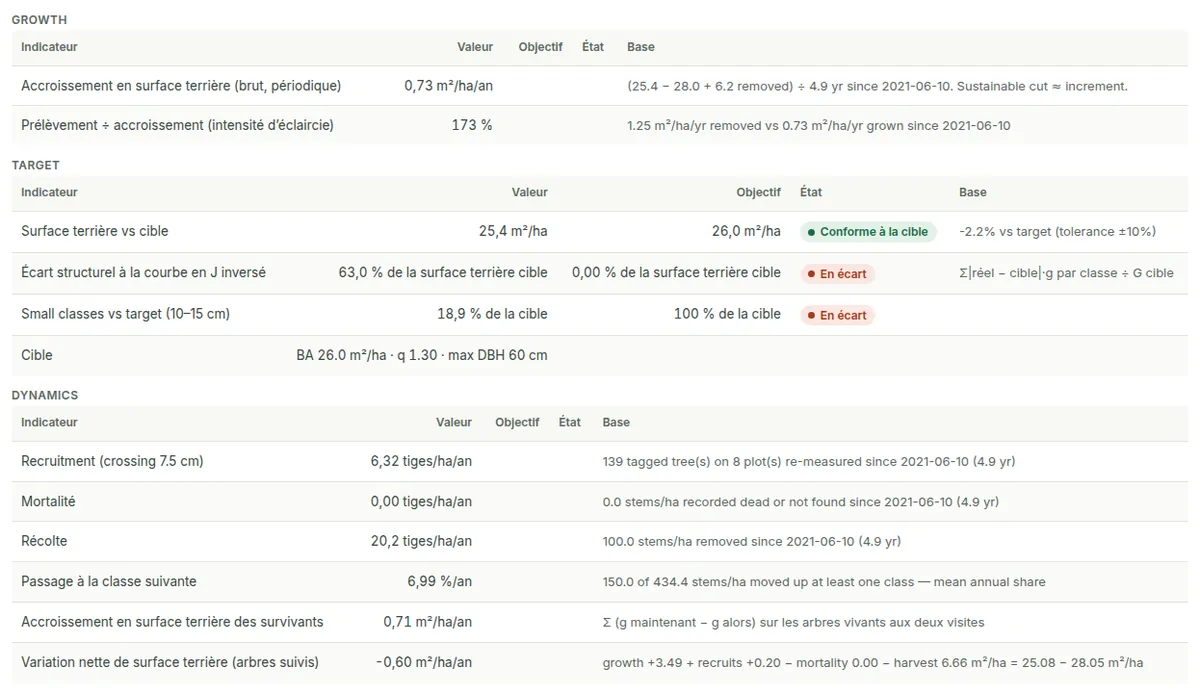Select 'Accroissement en surface terrière des survivants' label
The image size is (1200, 693).
[x=172, y=622]
